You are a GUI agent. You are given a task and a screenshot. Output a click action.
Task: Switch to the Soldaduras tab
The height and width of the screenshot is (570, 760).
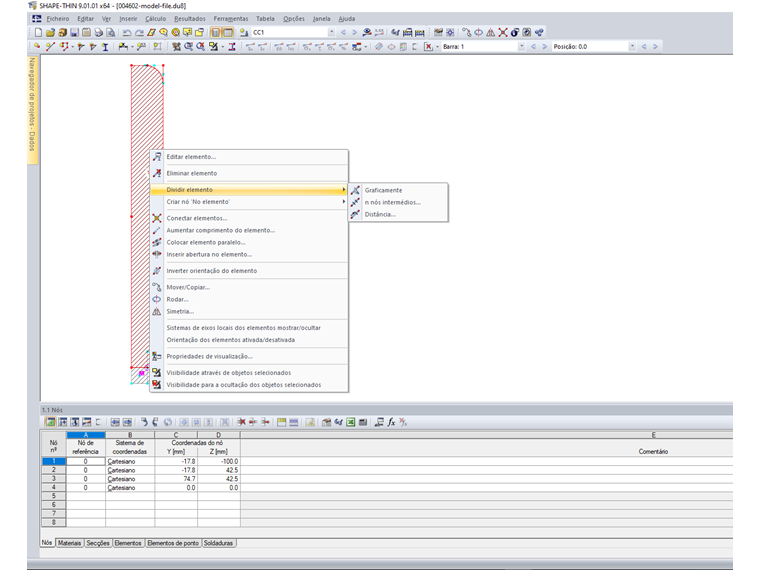(218, 543)
